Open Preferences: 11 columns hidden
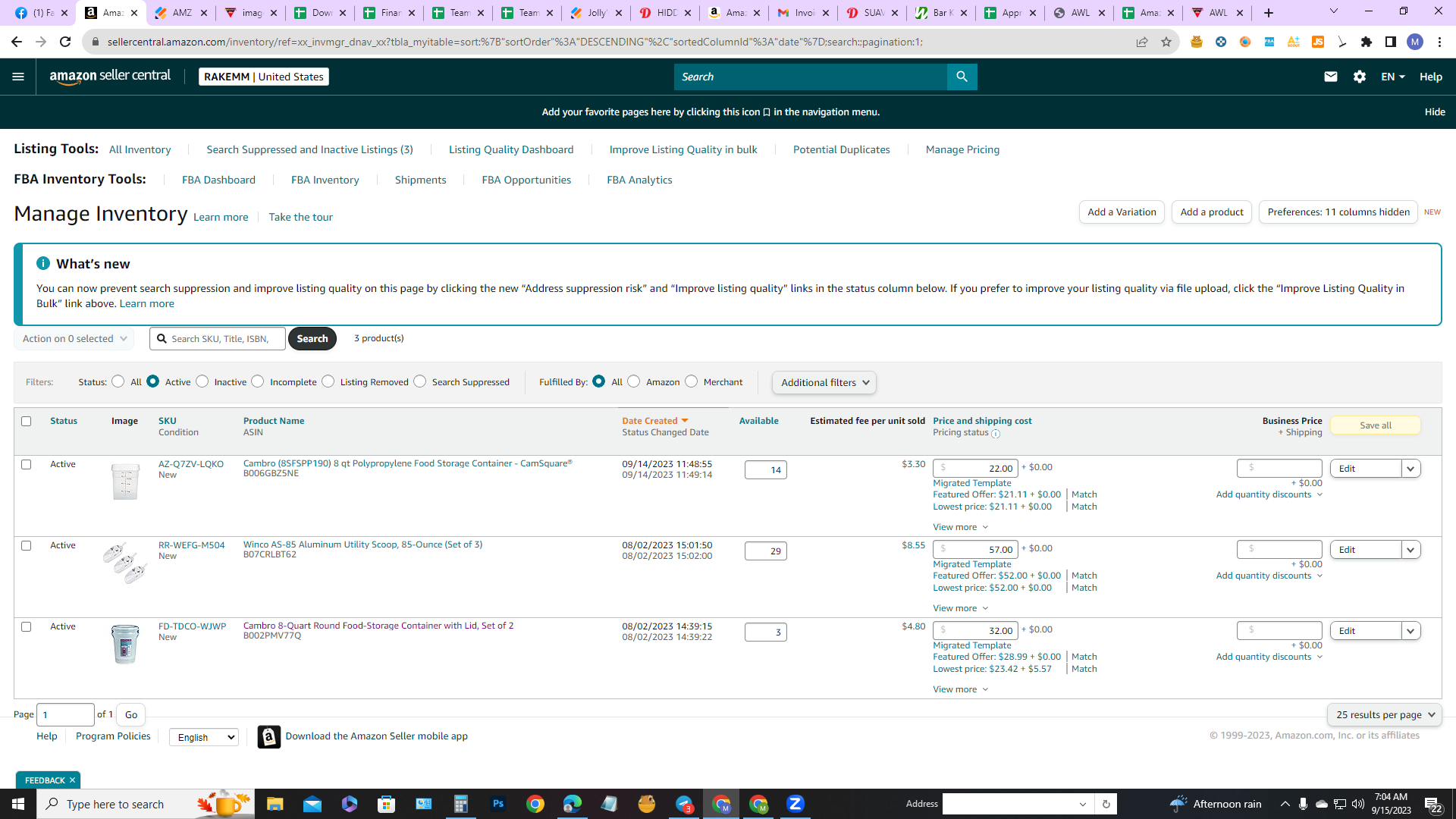 [x=1338, y=212]
